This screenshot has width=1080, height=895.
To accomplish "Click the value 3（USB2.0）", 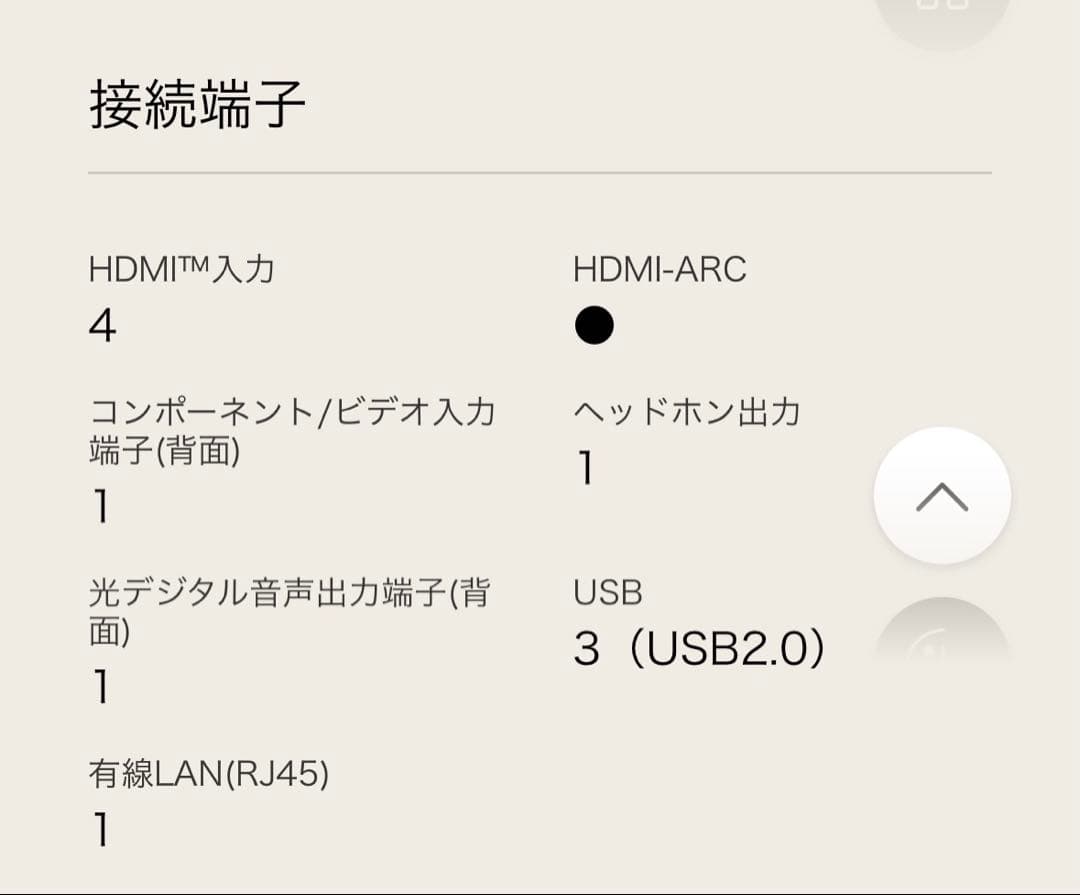I will coord(700,647).
